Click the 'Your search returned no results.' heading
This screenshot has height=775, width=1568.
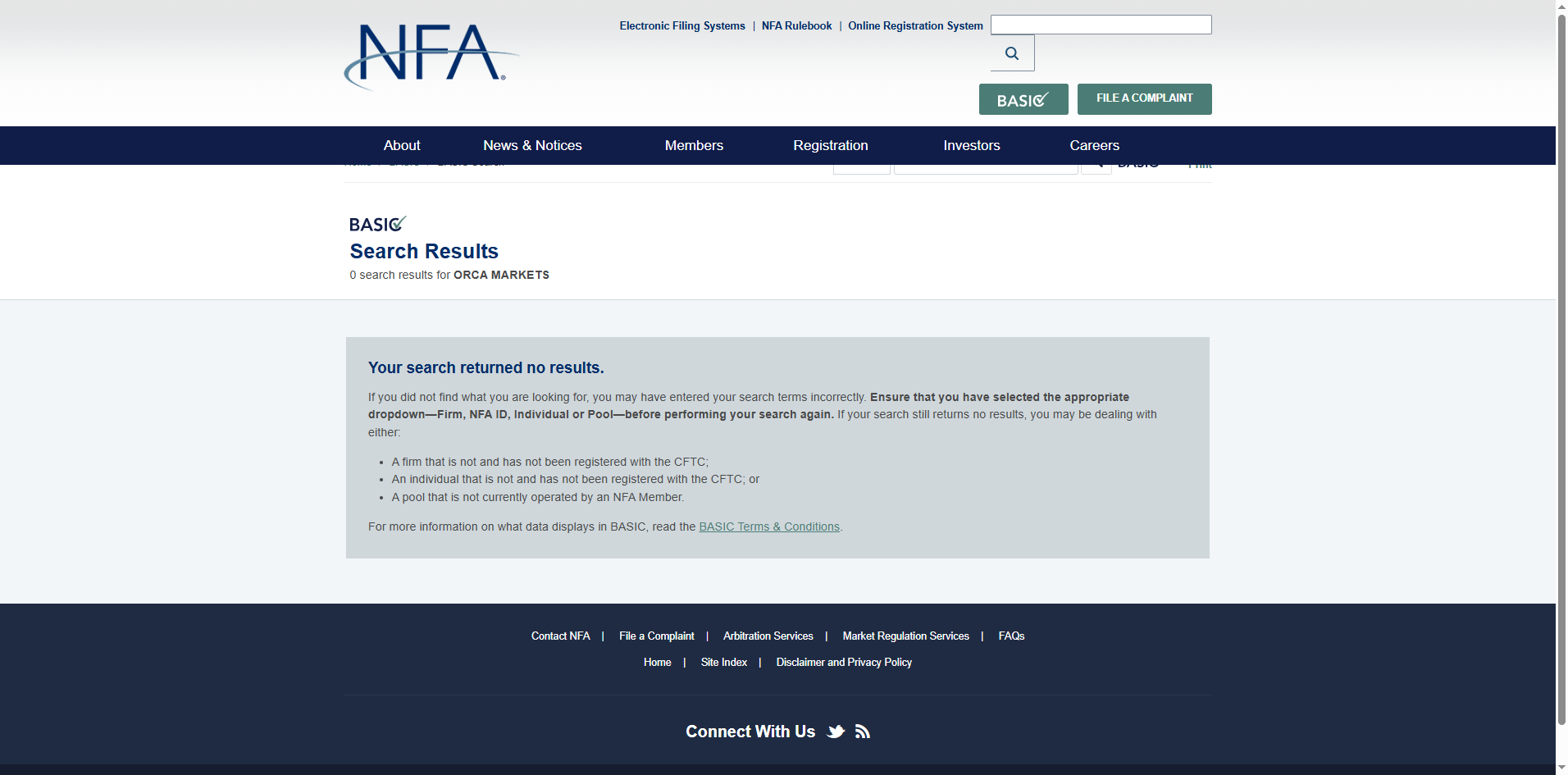tap(485, 367)
